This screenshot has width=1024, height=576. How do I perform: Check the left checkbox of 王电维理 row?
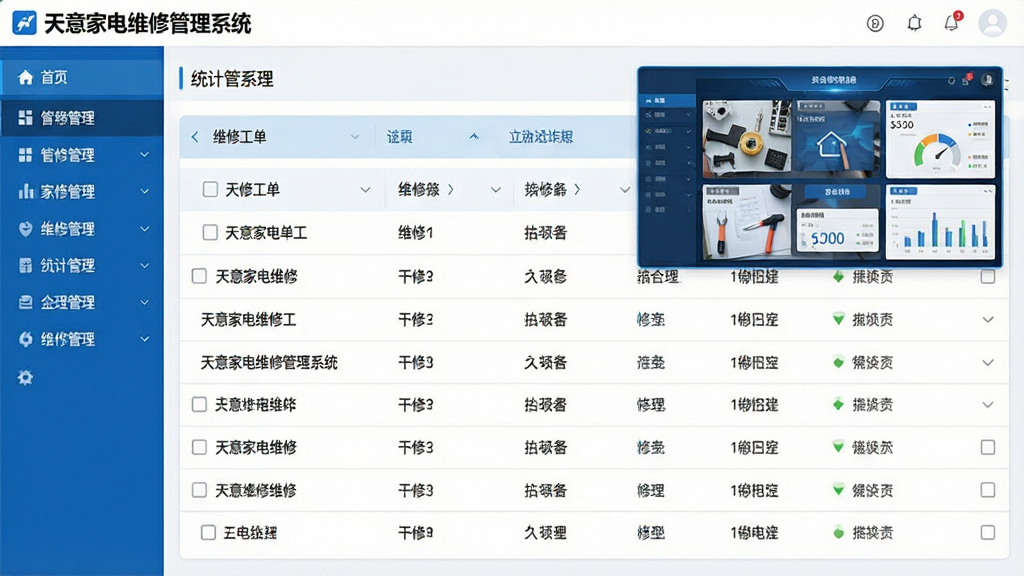(x=208, y=533)
